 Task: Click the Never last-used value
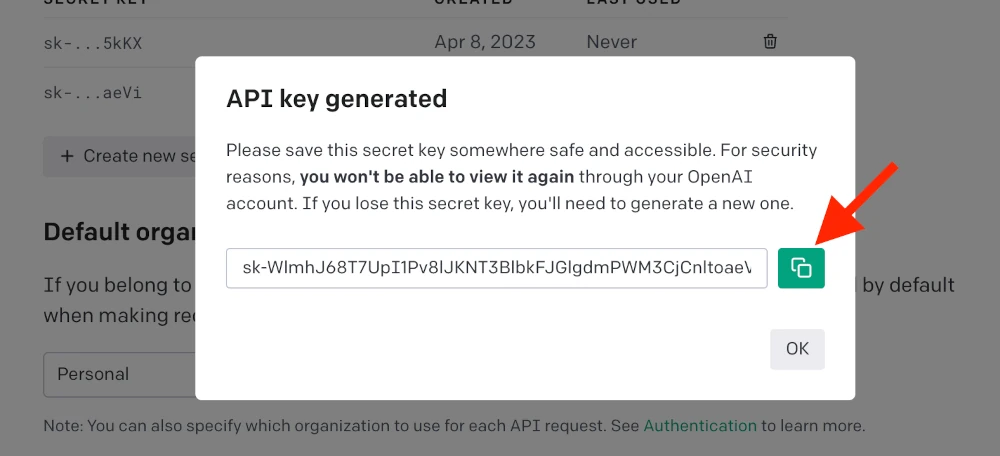tap(612, 42)
